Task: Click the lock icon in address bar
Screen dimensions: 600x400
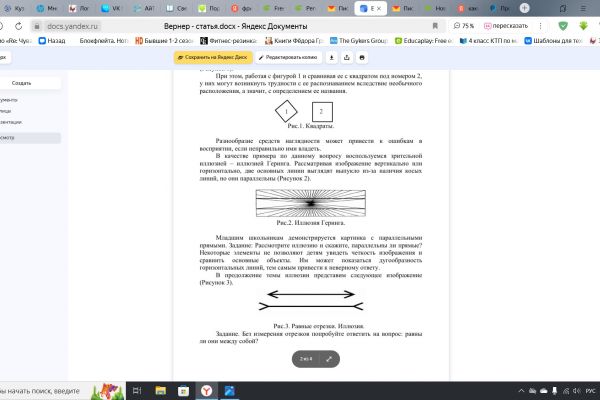Action: [x=37, y=26]
